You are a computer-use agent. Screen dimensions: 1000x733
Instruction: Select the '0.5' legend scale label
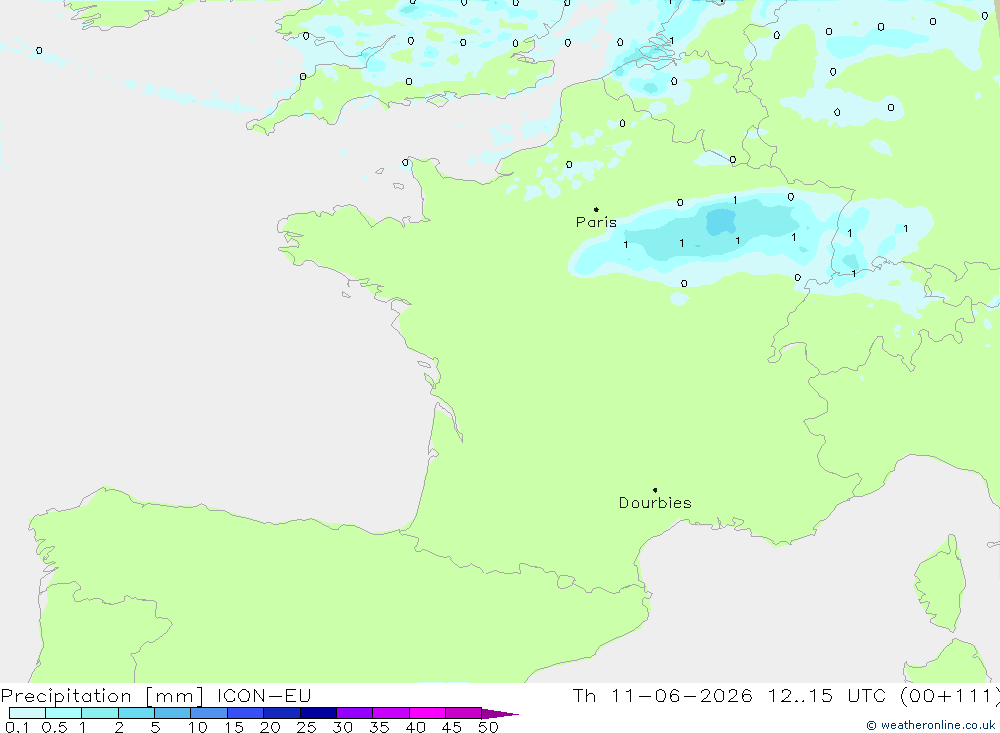click(54, 727)
